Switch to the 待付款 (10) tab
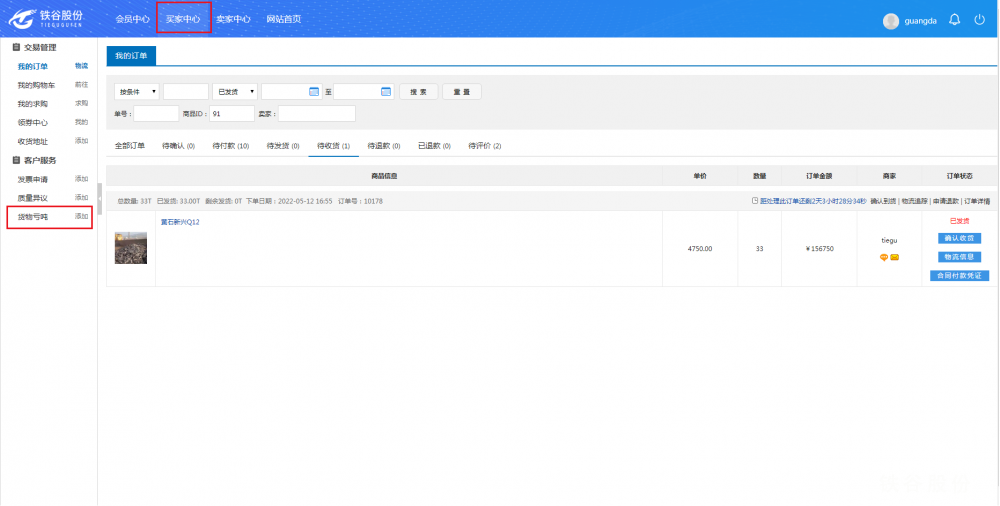The height and width of the screenshot is (506, 1000). click(x=230, y=146)
